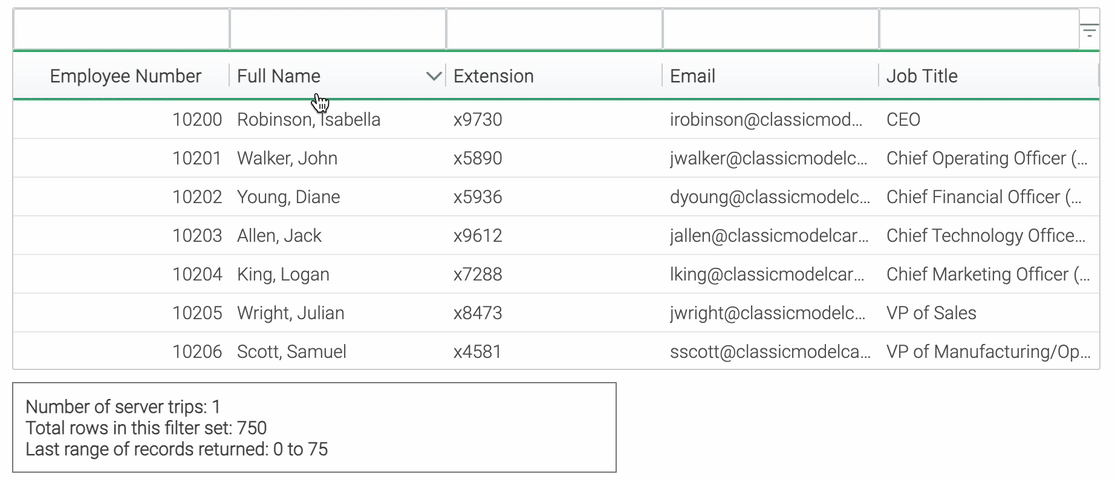Focus the Employee Number filter field
This screenshot has height=480, width=1115.
point(122,29)
